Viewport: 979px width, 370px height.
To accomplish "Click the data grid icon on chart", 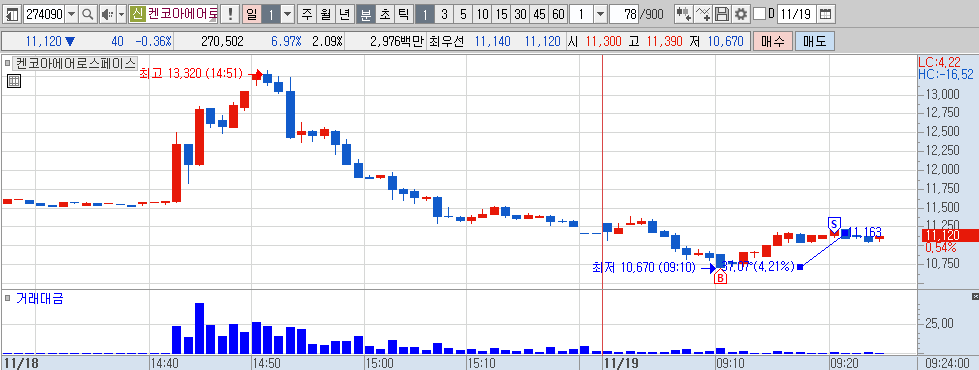I will coord(14,80).
